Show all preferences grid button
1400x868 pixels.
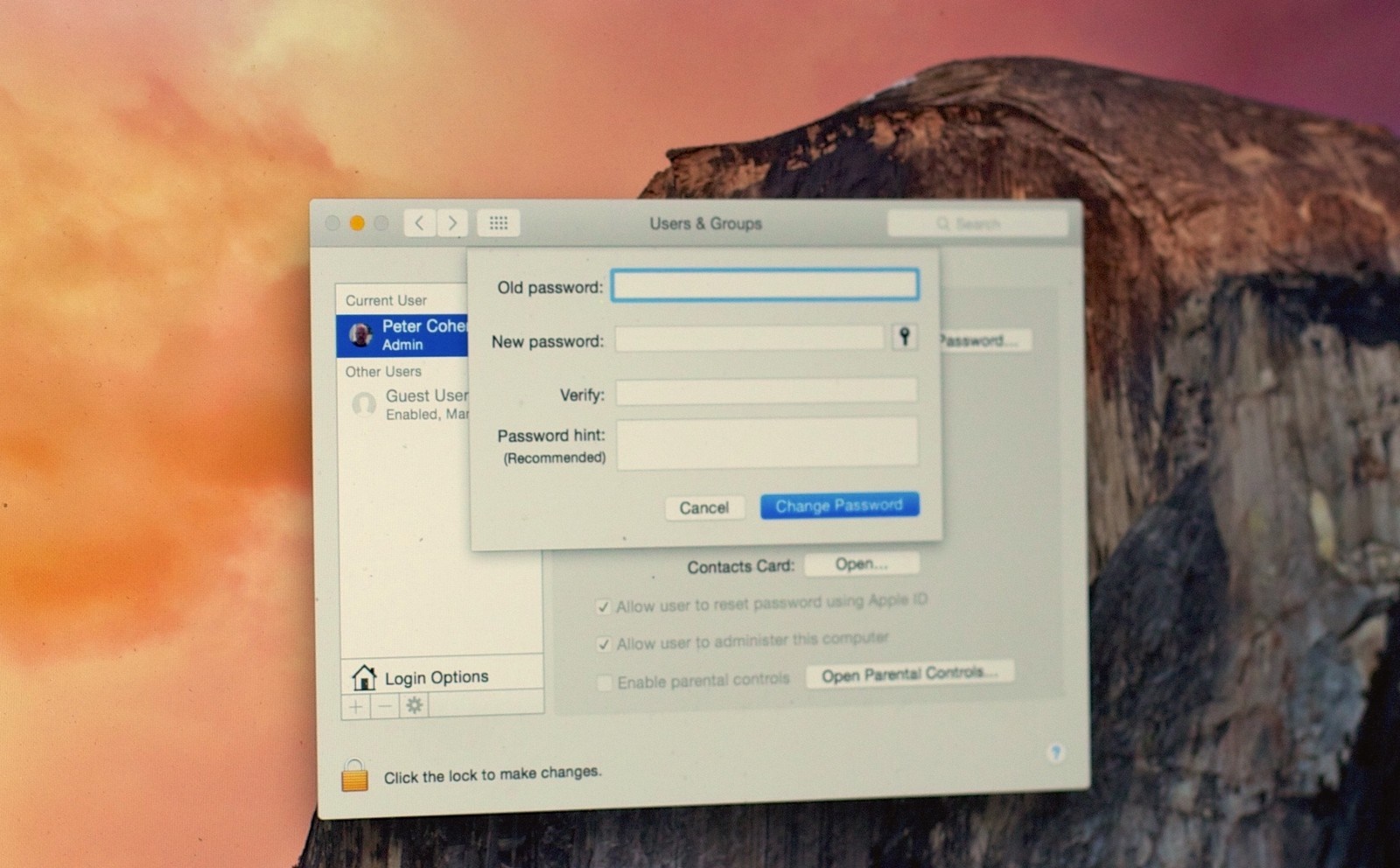pyautogui.click(x=499, y=223)
